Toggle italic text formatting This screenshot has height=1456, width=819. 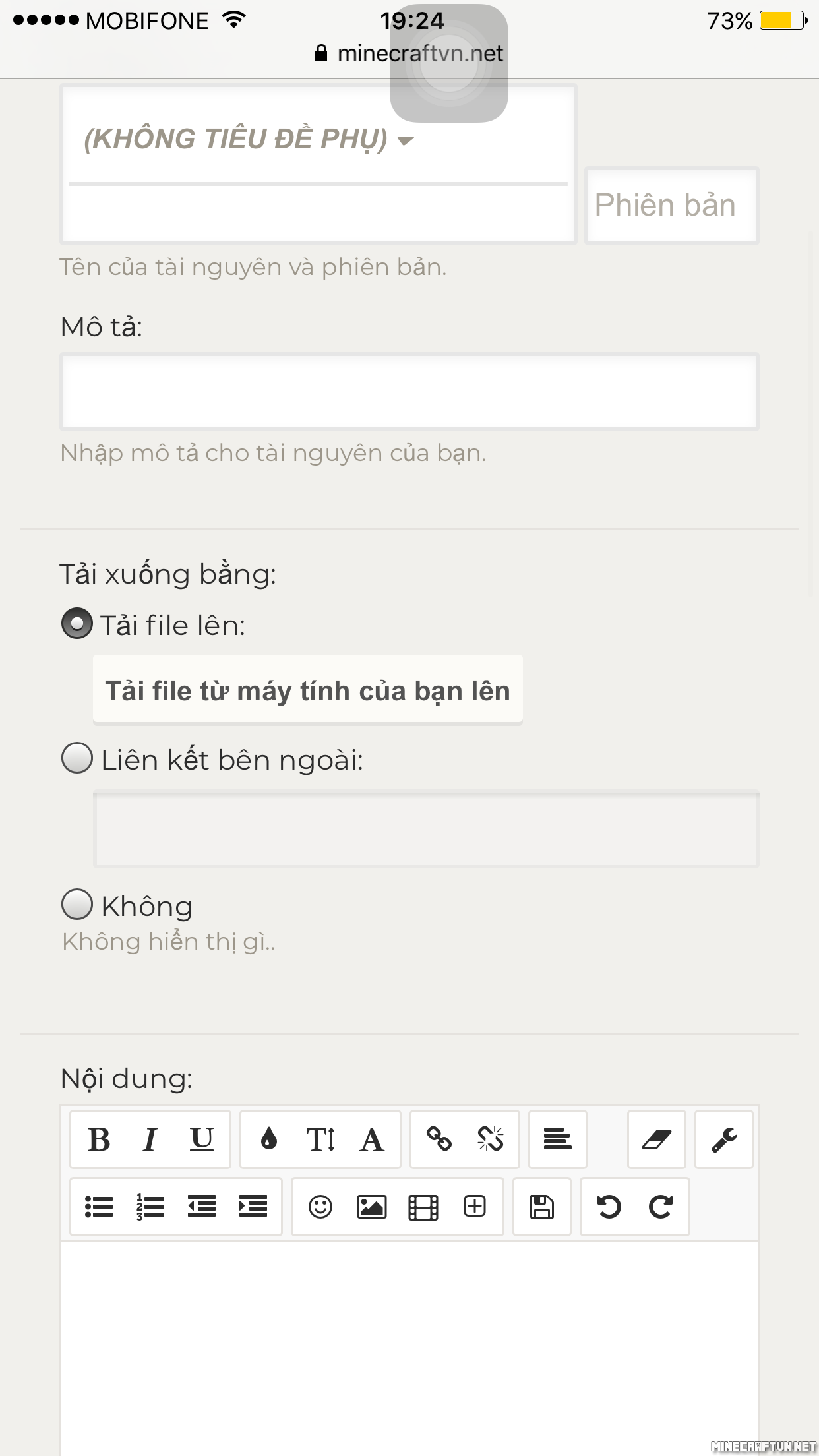pyautogui.click(x=150, y=1139)
